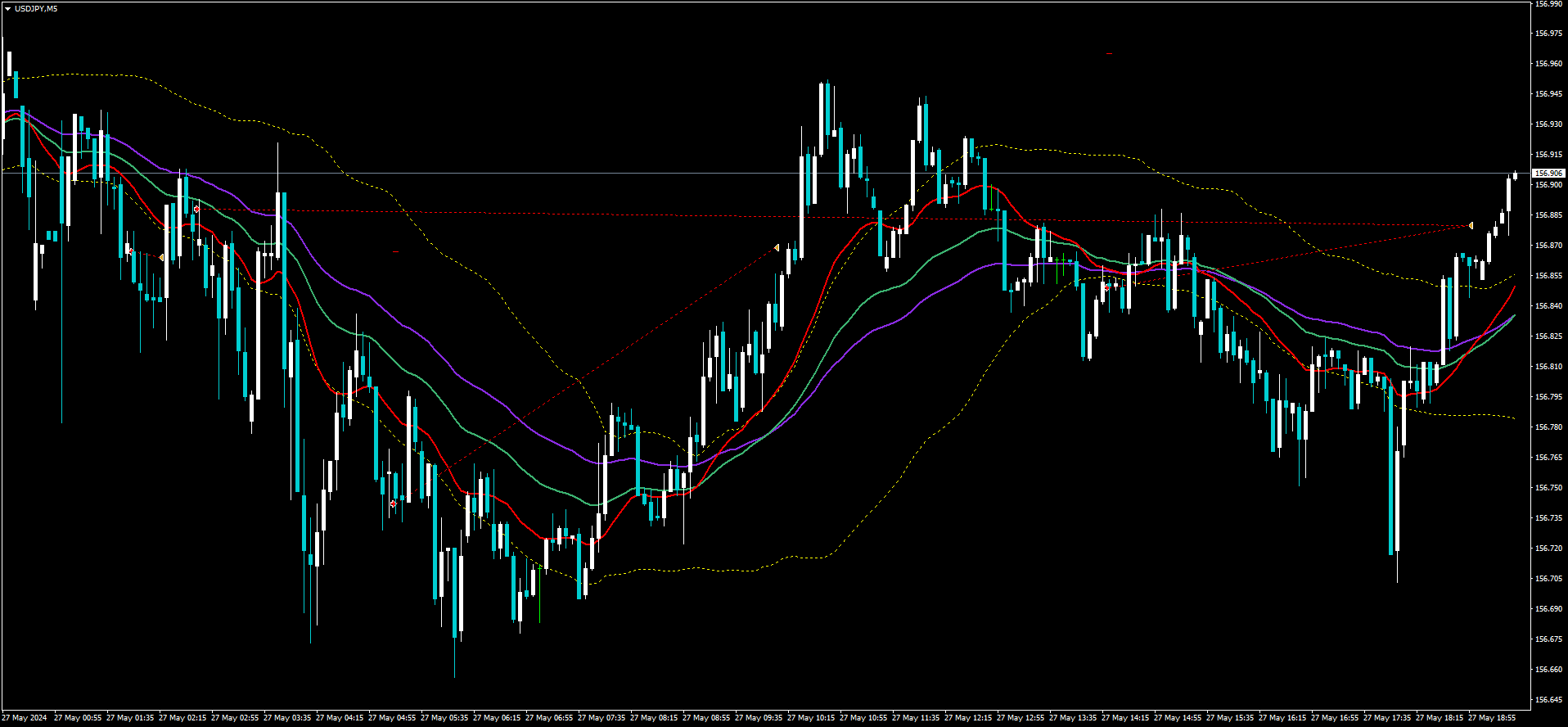Viewport: 1568px width, 727px height.
Task: Click the 156.870 price axis label
Action: (1548, 246)
